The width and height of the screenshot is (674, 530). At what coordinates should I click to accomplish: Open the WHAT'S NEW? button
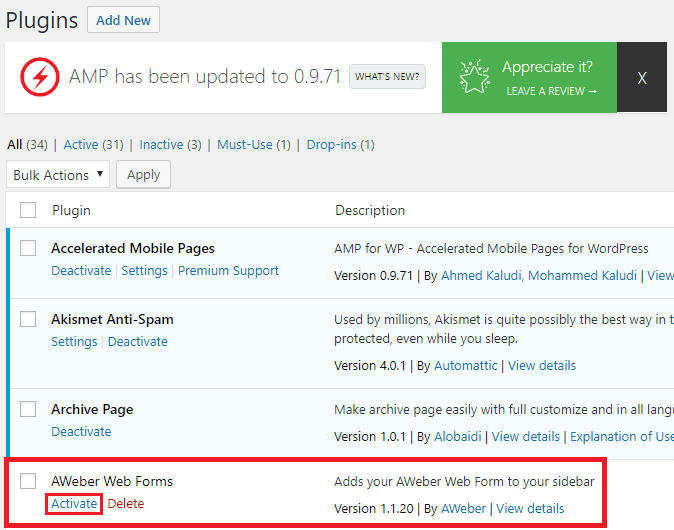(x=387, y=77)
